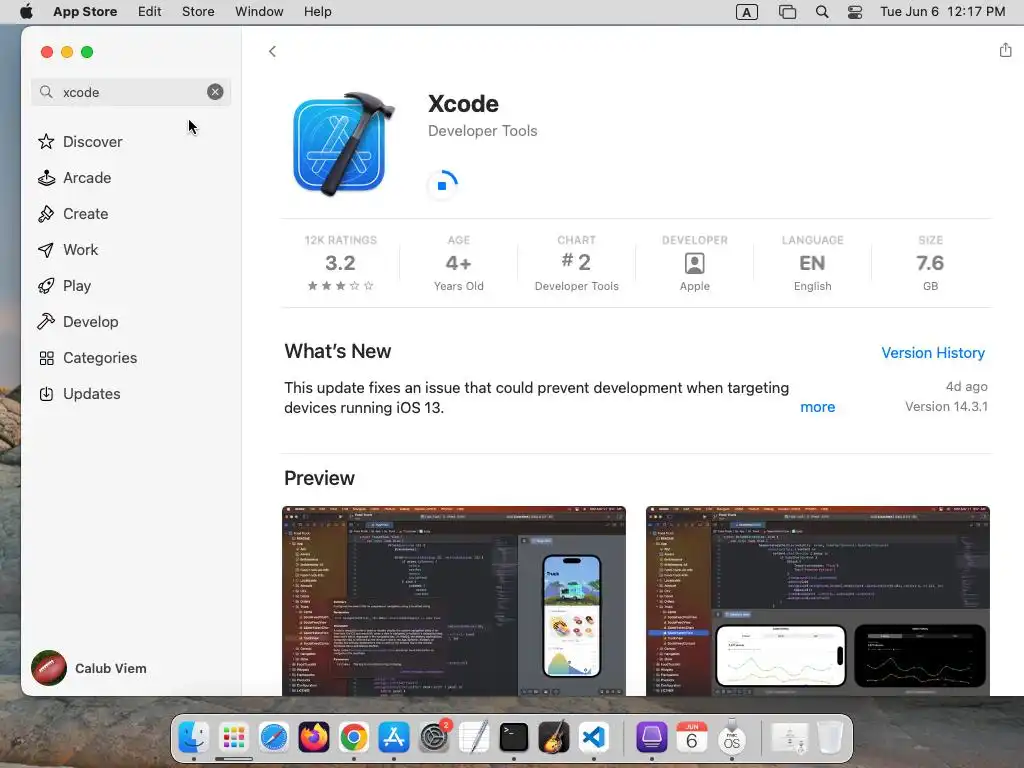This screenshot has width=1024, height=768.
Task: Open the purple app icon in Dock
Action: tap(651, 737)
